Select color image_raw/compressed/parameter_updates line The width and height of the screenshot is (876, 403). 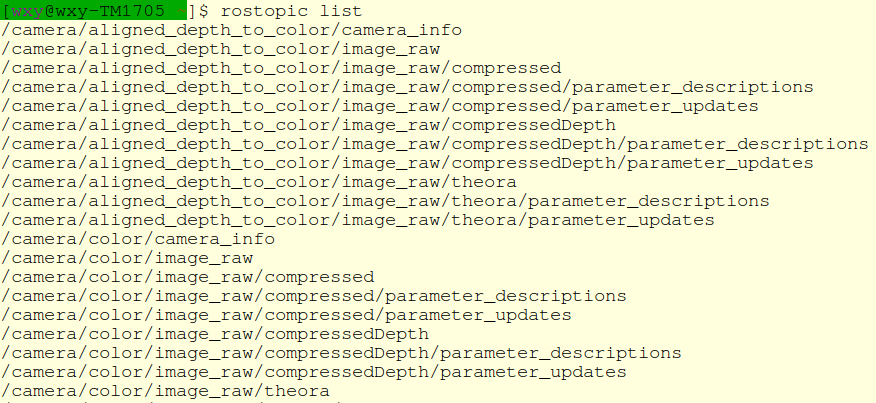pos(287,315)
